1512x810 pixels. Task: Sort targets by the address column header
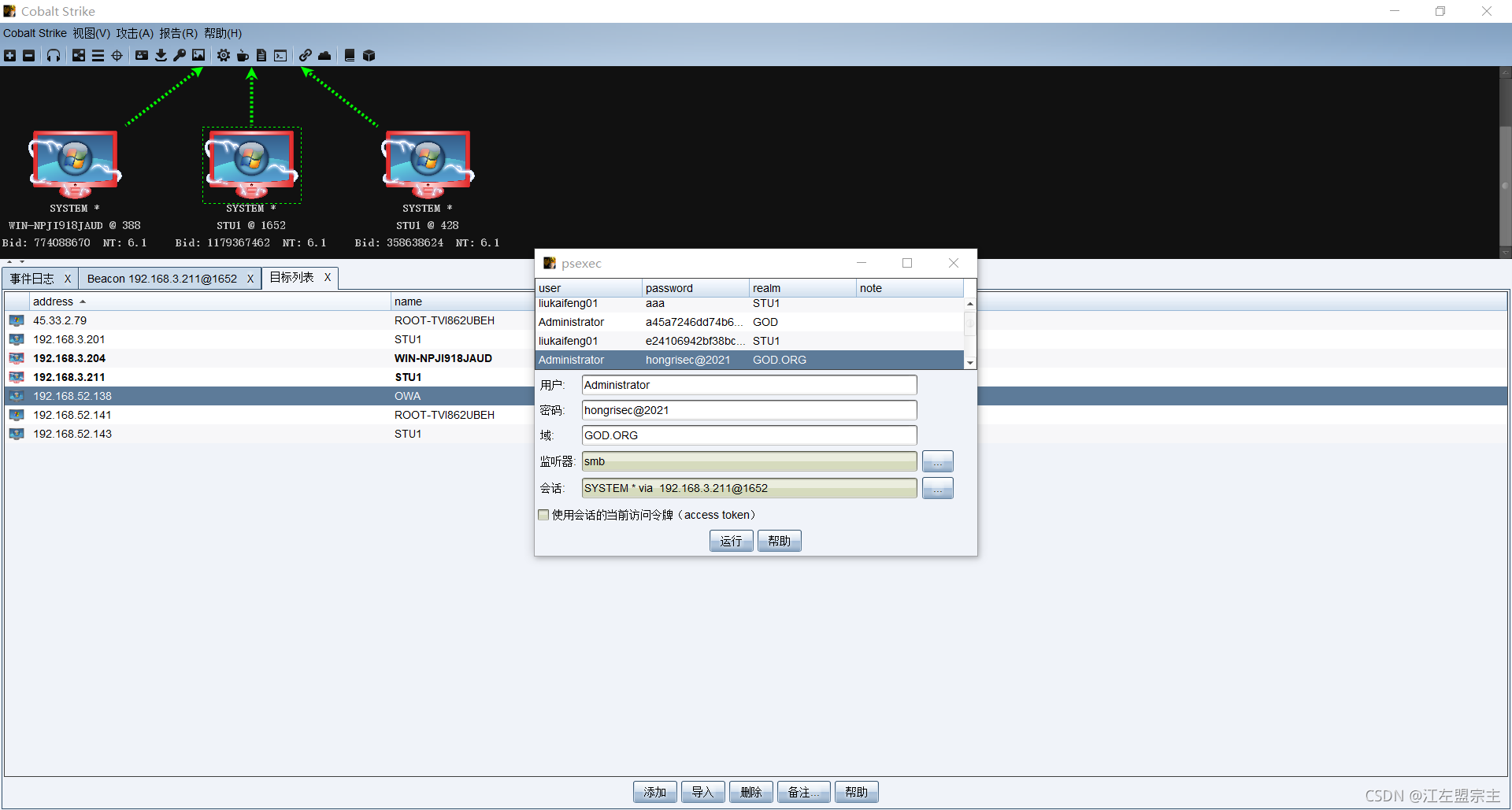209,301
